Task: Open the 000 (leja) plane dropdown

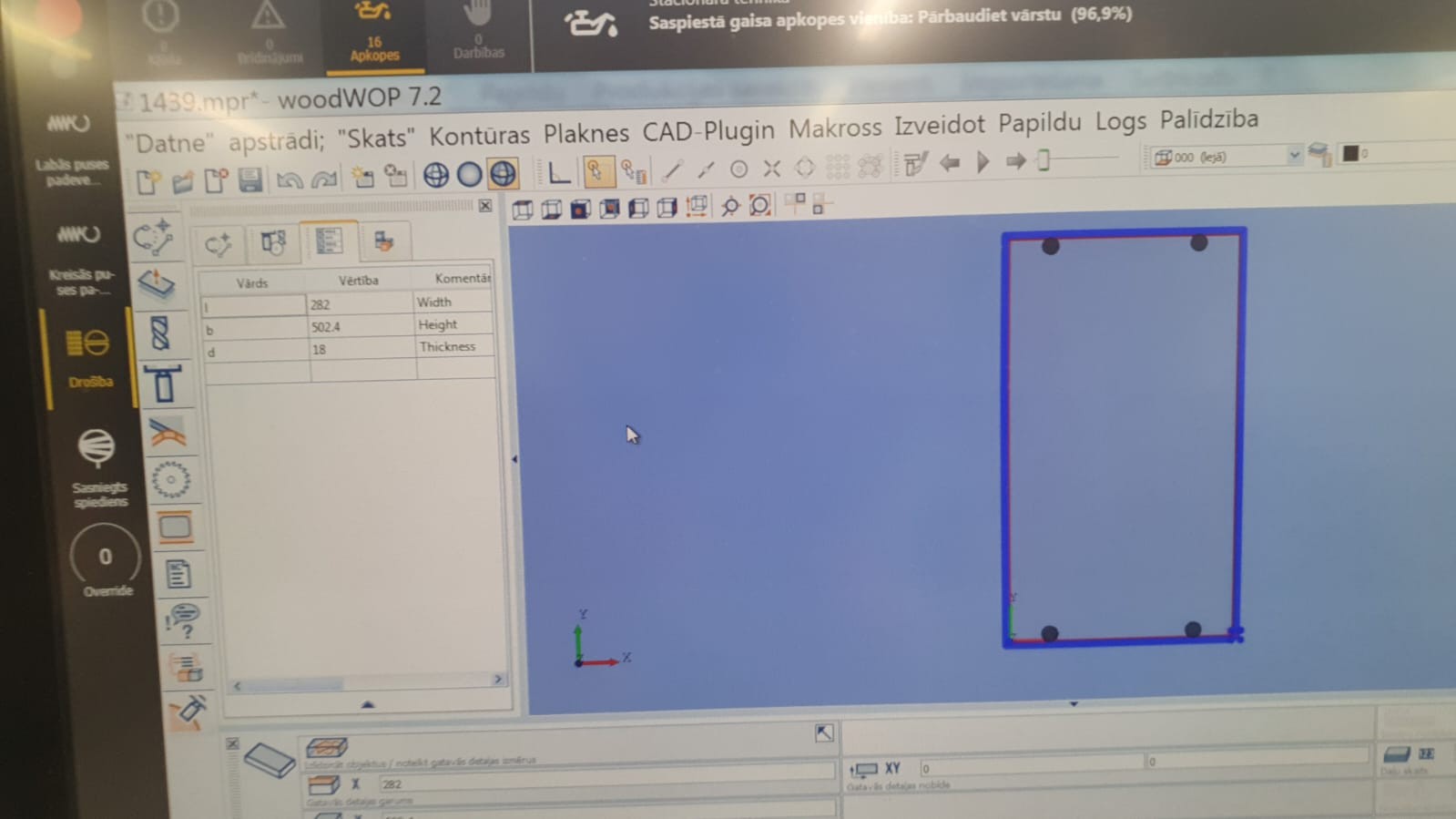Action: click(x=1227, y=157)
